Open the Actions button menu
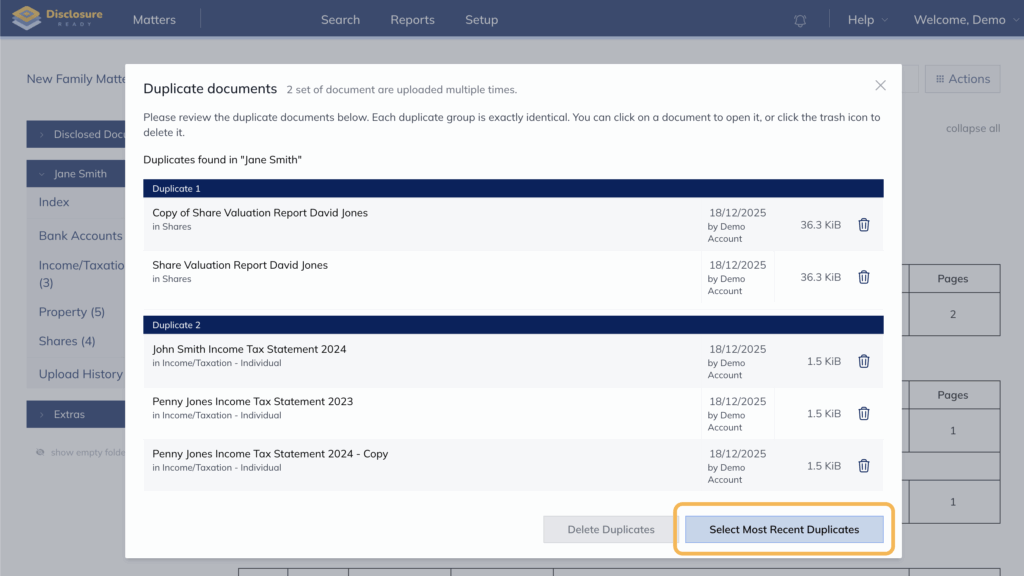 [x=962, y=79]
